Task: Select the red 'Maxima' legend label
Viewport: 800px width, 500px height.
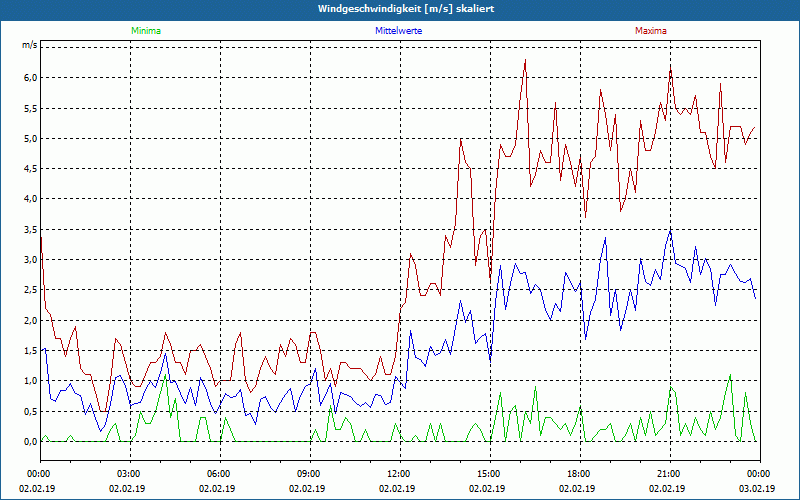Action: [x=651, y=31]
